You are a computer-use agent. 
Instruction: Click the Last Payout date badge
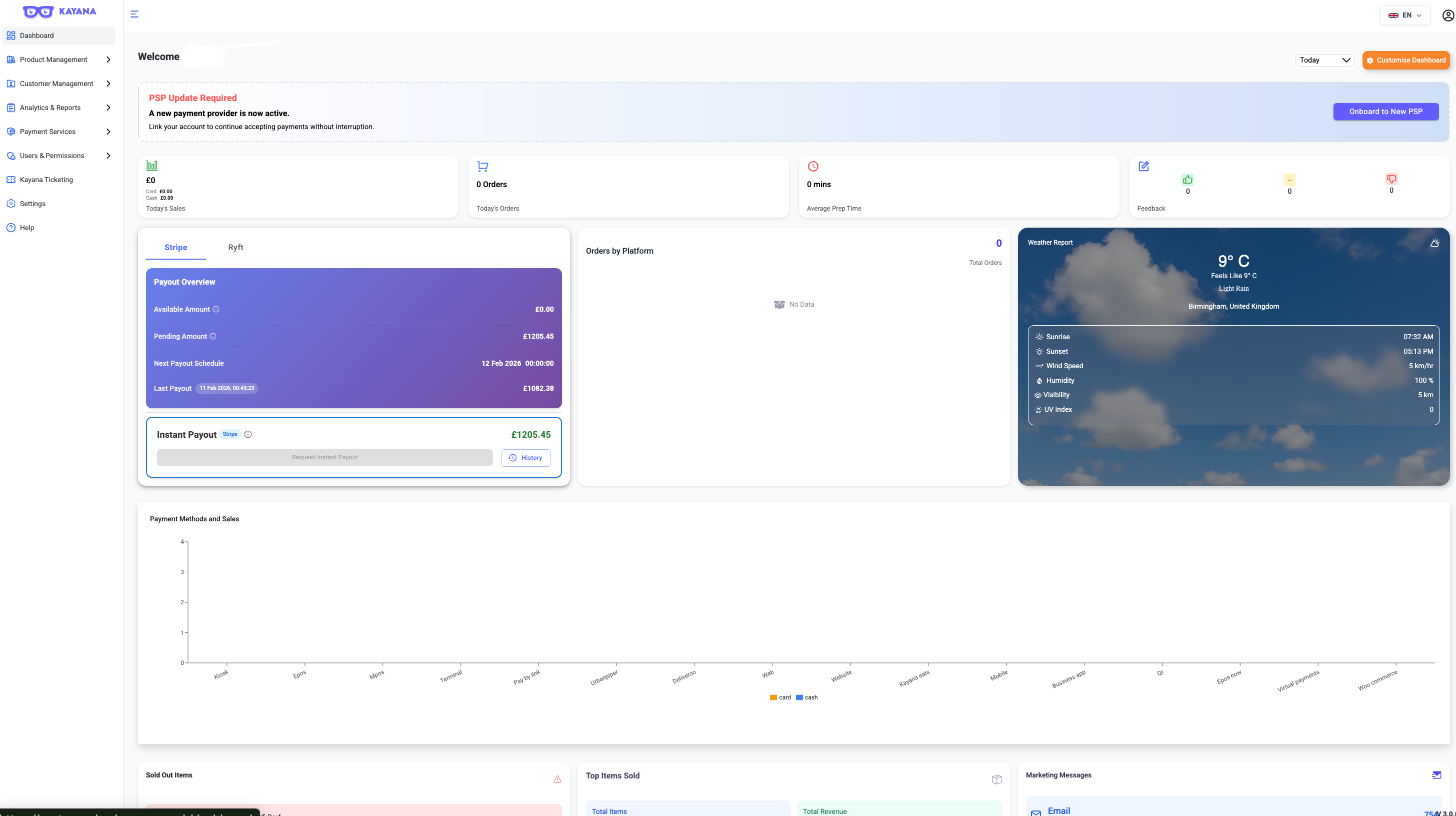point(226,388)
